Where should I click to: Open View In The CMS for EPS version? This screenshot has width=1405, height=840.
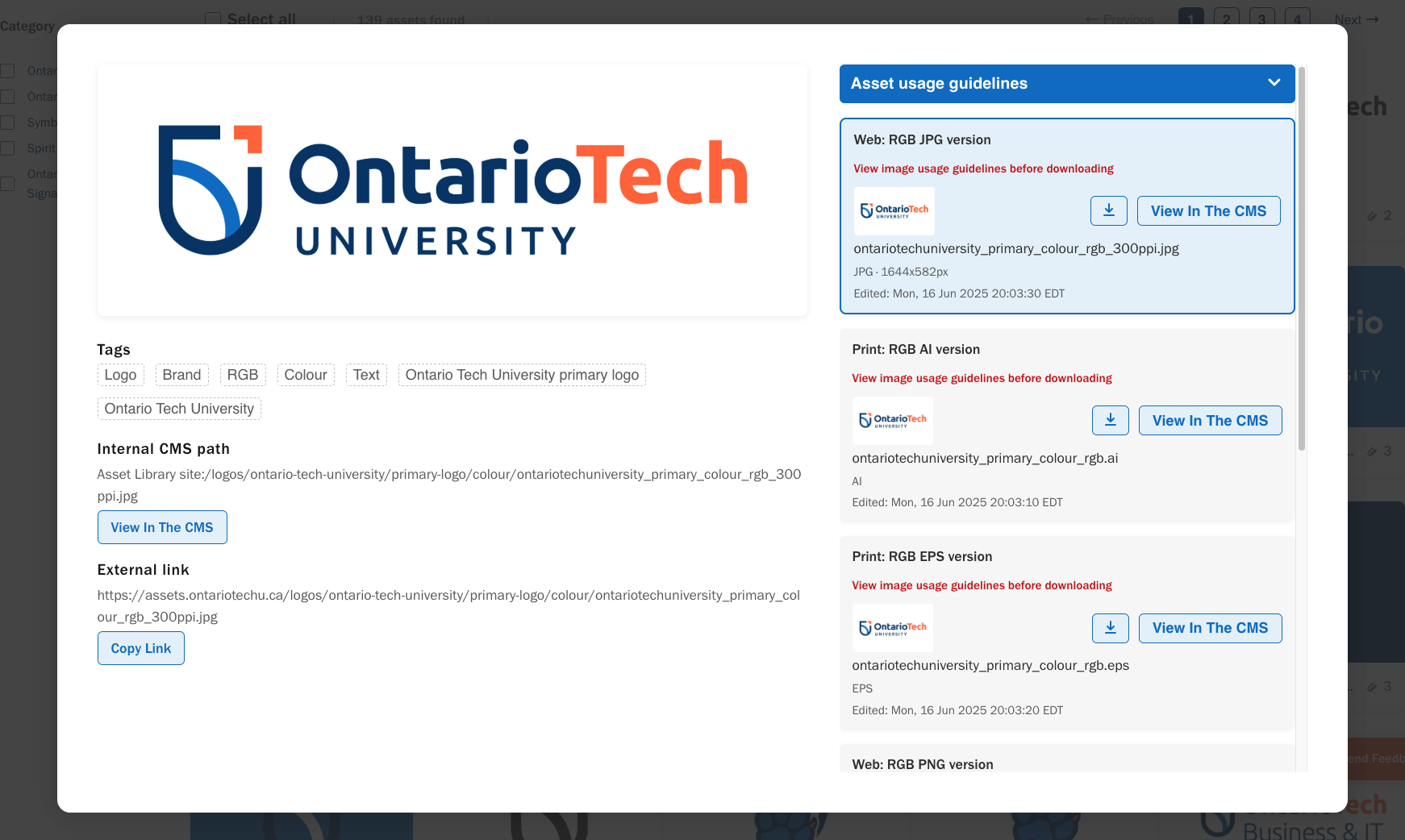pyautogui.click(x=1211, y=628)
